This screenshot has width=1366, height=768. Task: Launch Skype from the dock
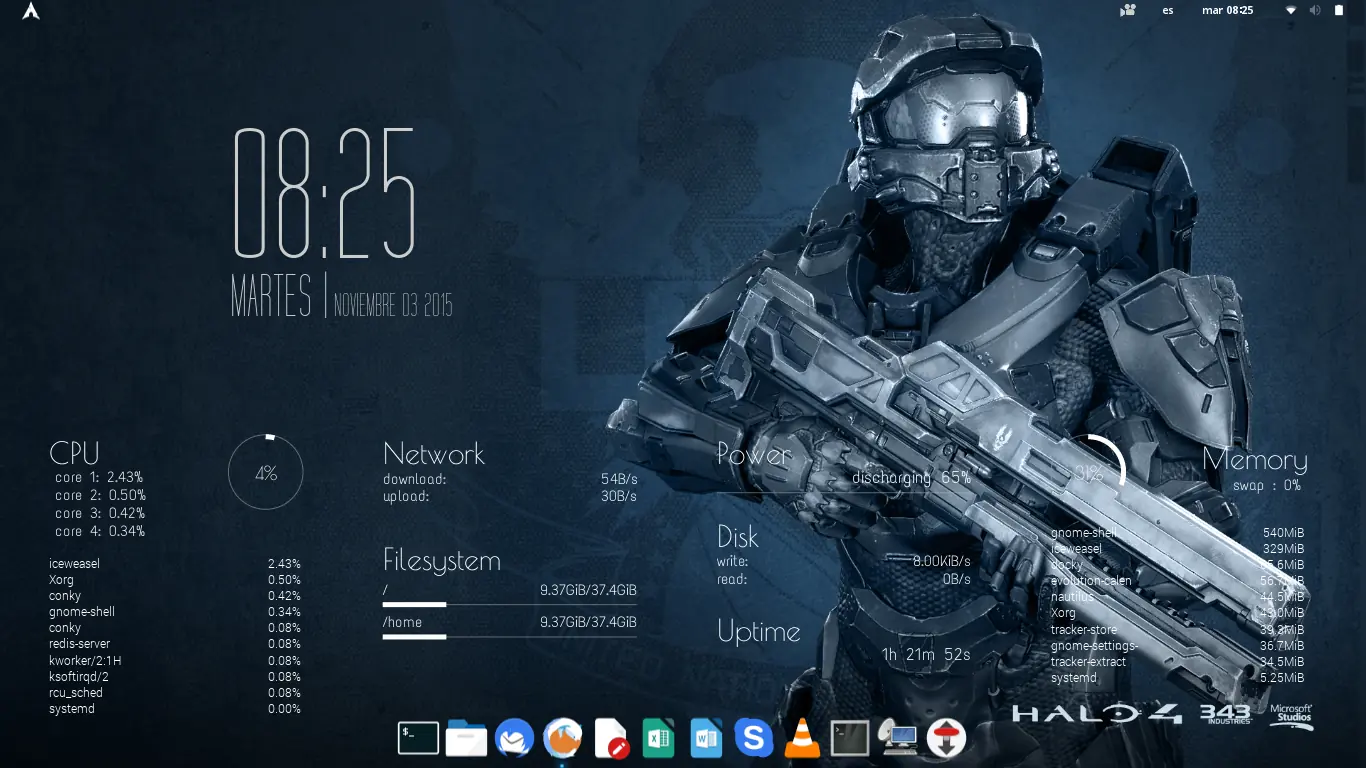click(x=754, y=738)
